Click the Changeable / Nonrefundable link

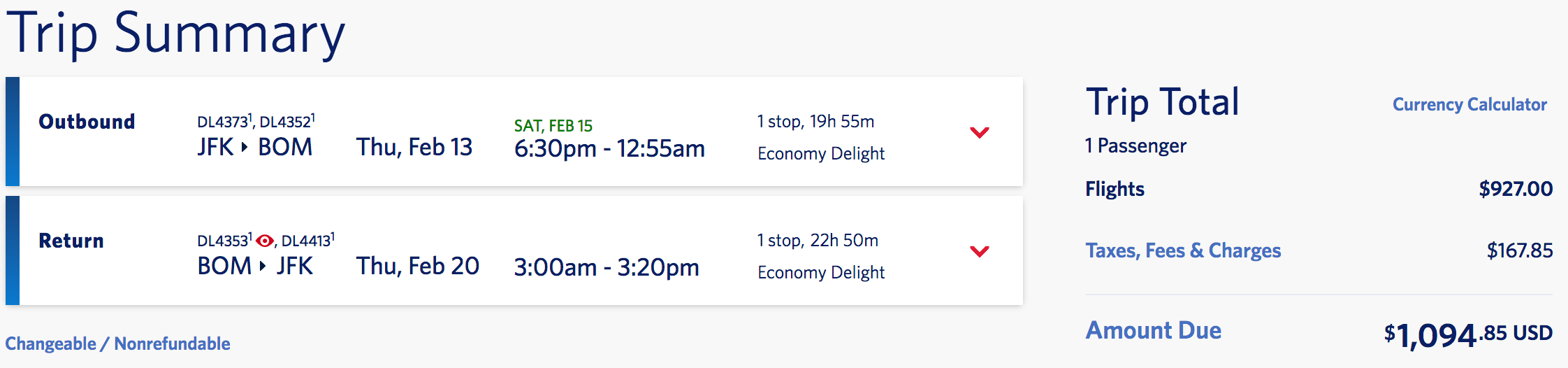coord(117,344)
